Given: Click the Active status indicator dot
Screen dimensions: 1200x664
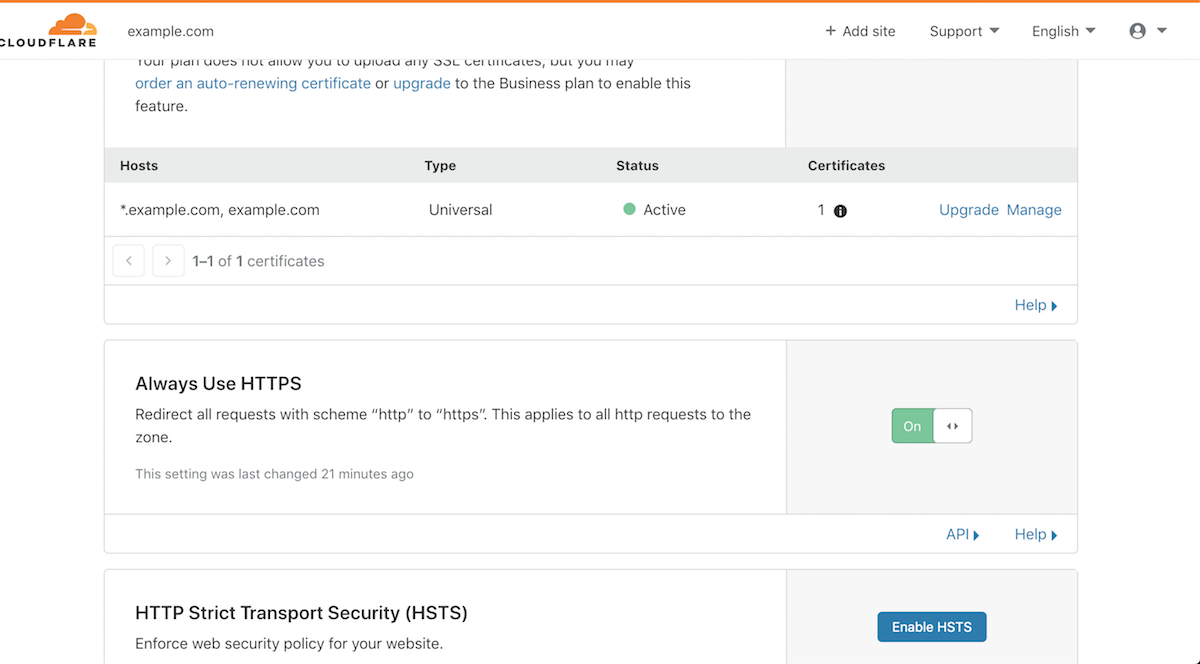Looking at the screenshot, I should pos(629,210).
